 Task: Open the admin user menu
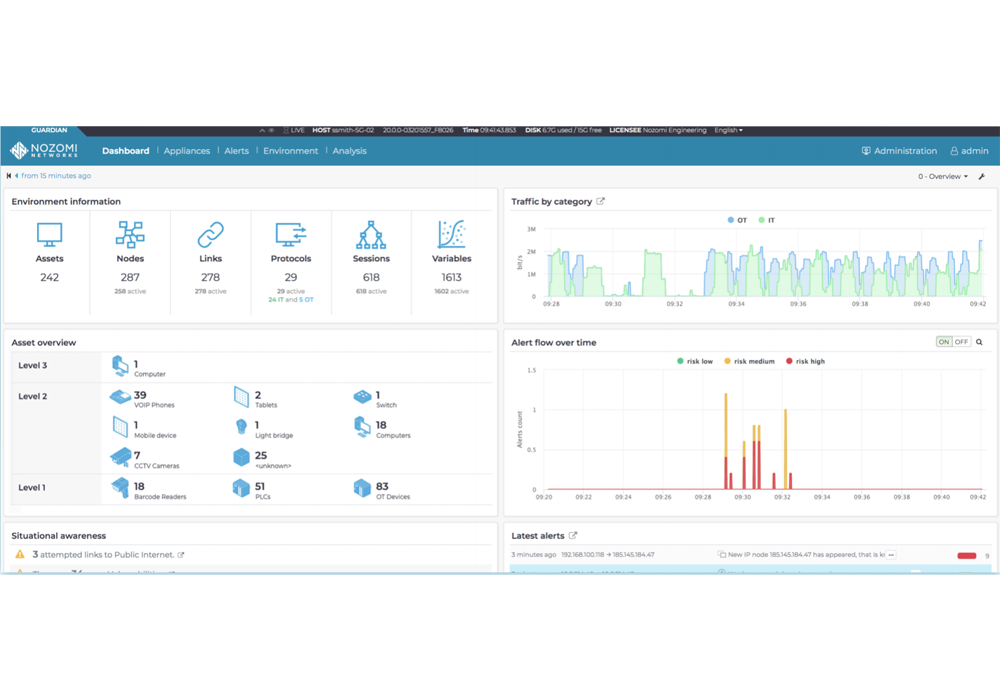(969, 151)
